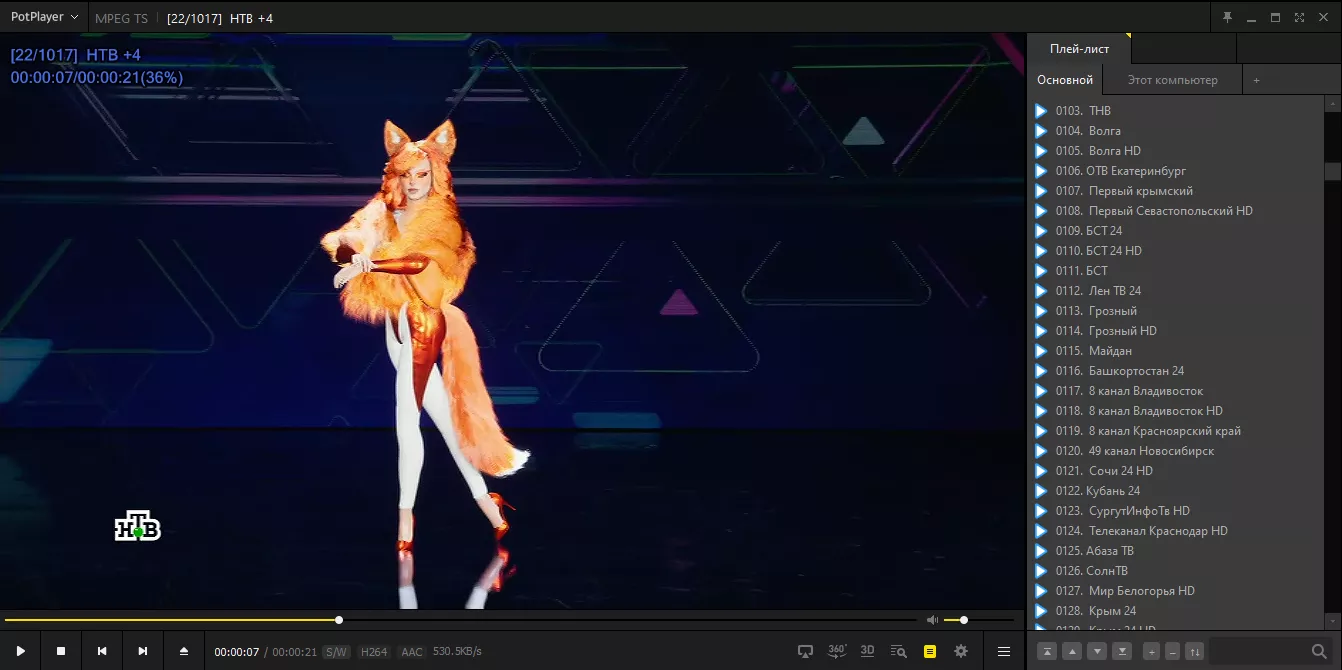Select 0123. СургутИнфоТв HD channel
This screenshot has height=670, width=1342.
pos(1175,511)
